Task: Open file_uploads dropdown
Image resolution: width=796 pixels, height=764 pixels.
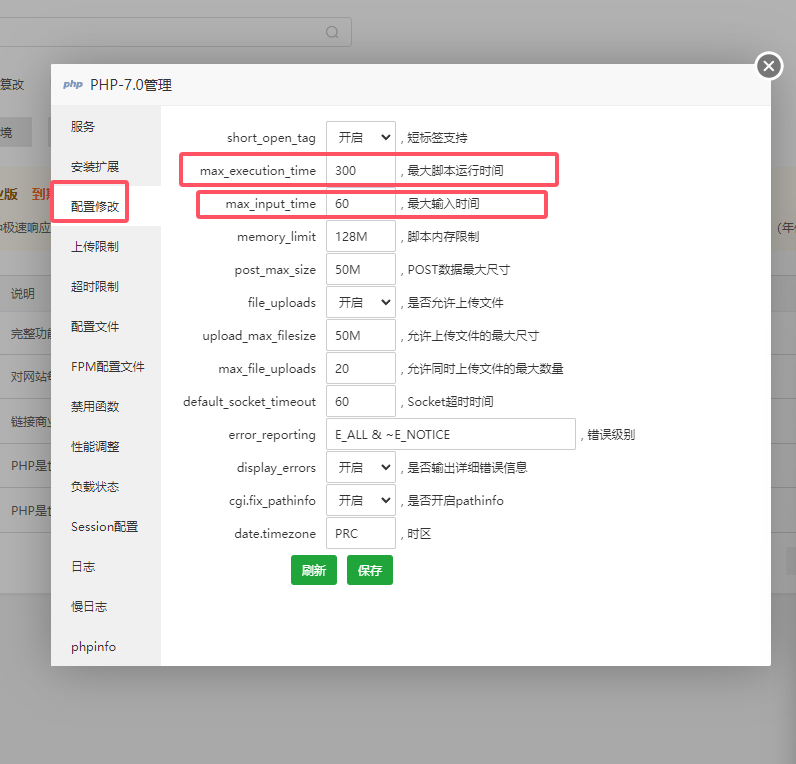Action: (361, 302)
